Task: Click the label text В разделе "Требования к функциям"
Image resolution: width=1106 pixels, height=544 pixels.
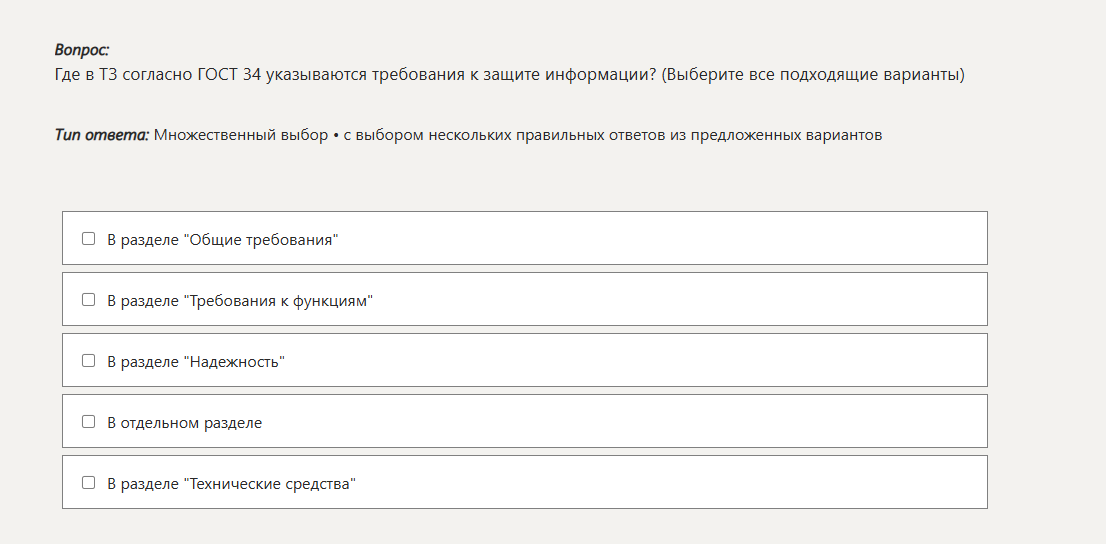Action: [240, 301]
